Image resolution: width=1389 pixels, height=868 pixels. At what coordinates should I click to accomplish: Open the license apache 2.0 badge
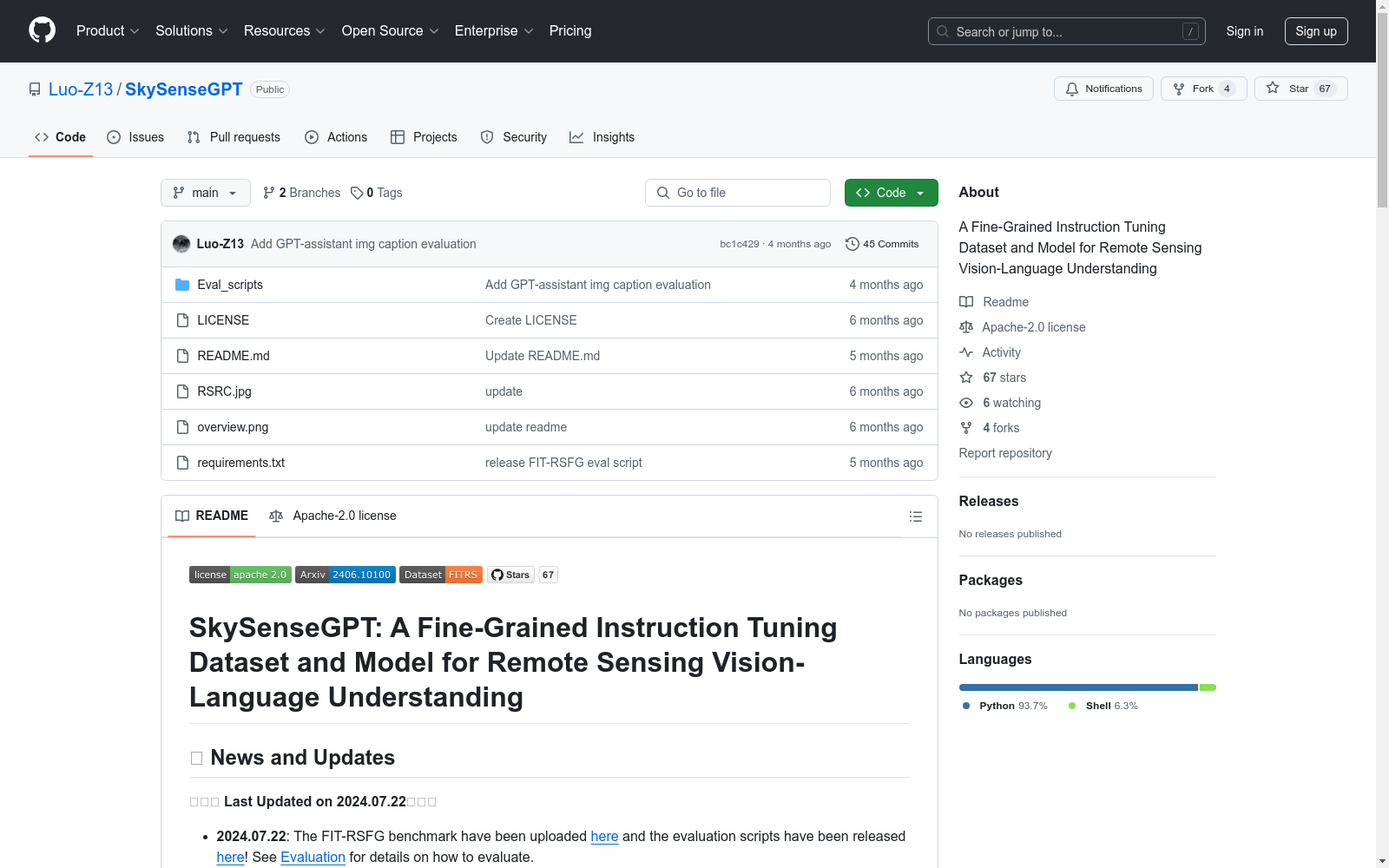[240, 575]
